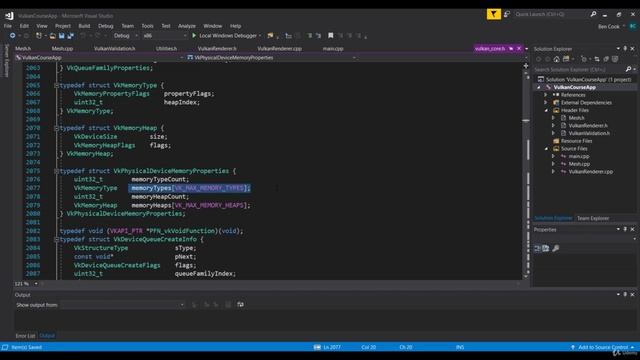Image resolution: width=640 pixels, height=360 pixels.
Task: Open the File menu
Action: point(8,26)
